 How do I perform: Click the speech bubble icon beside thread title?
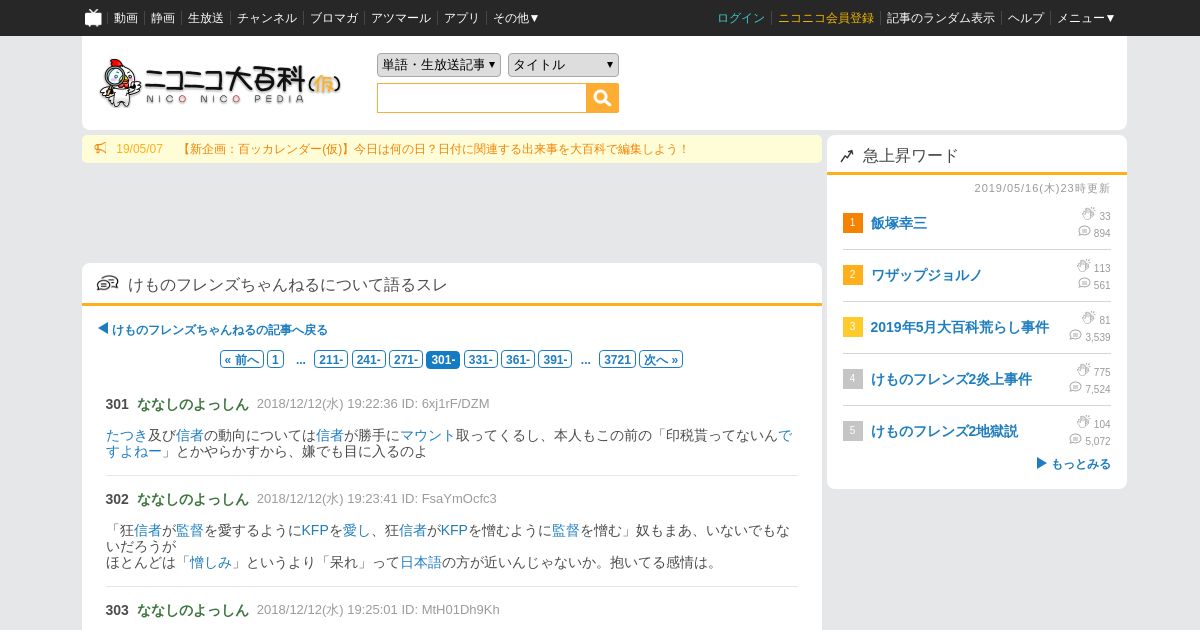108,284
